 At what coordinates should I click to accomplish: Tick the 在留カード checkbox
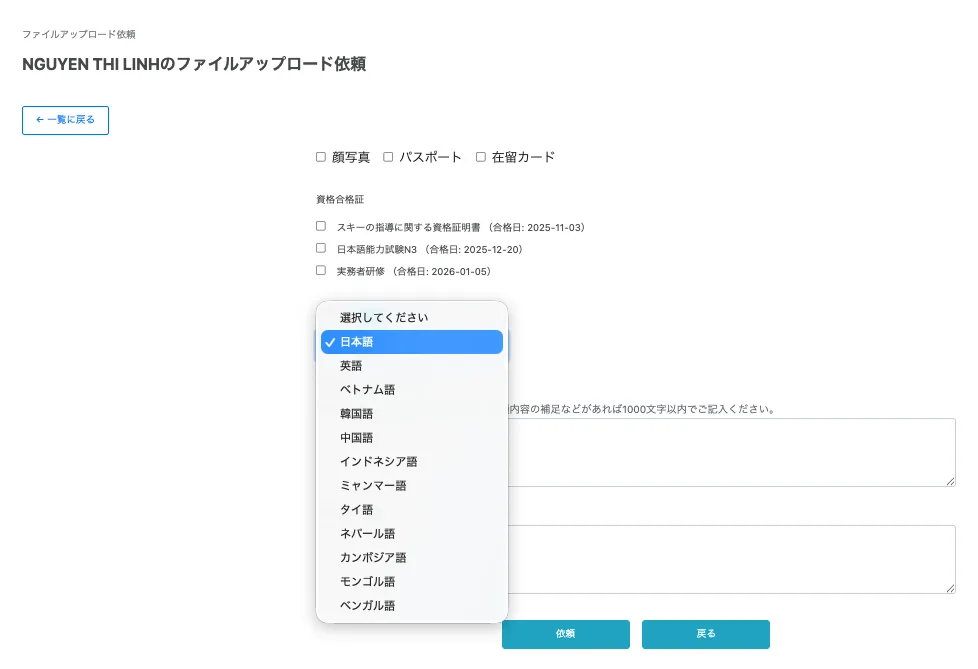click(480, 157)
